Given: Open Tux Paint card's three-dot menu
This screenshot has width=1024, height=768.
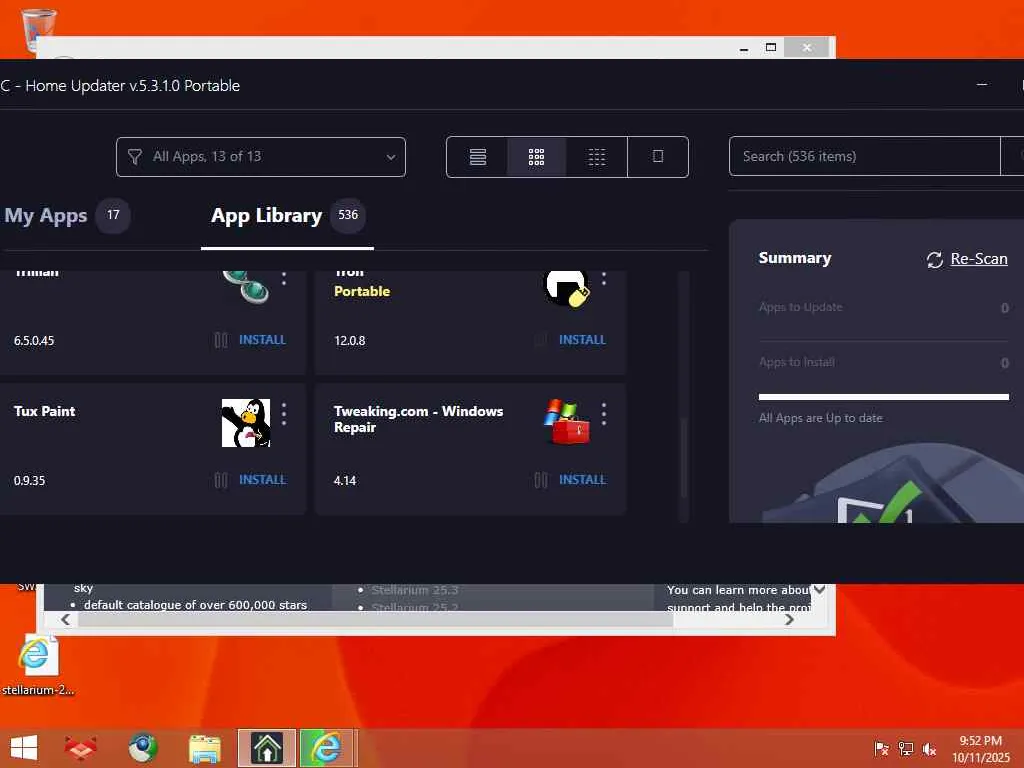Looking at the screenshot, I should coord(284,414).
